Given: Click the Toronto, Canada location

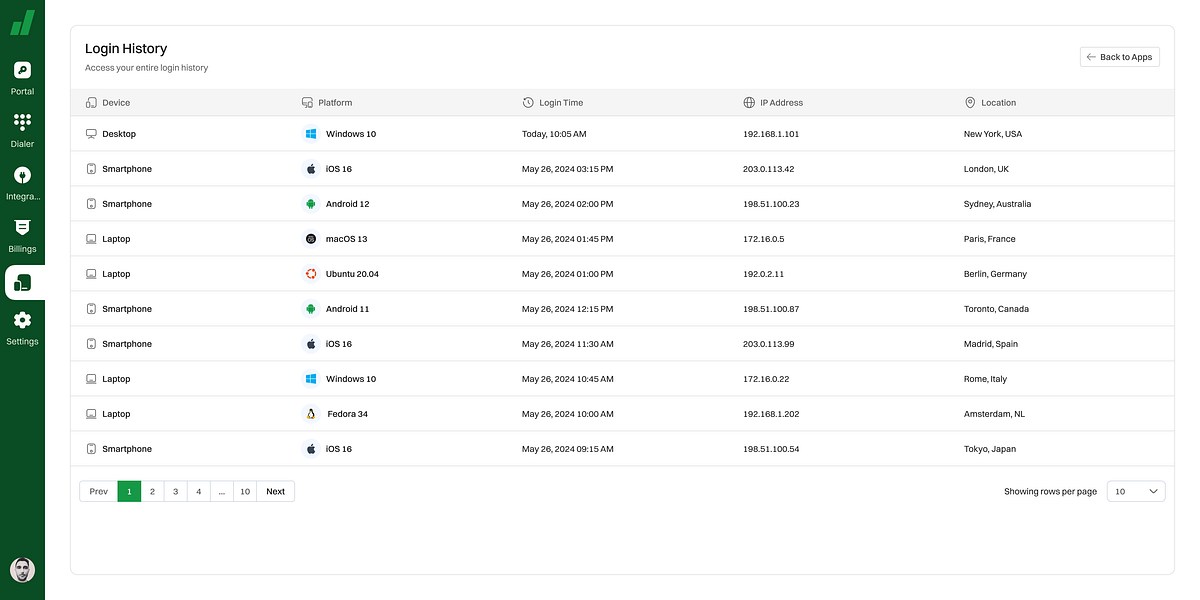Looking at the screenshot, I should point(996,309).
